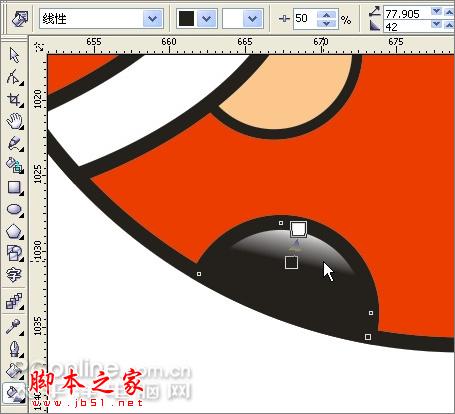Screen dimensions: 455x414
Task: Click the fill angle field showing 77.905
Action: click(x=407, y=14)
